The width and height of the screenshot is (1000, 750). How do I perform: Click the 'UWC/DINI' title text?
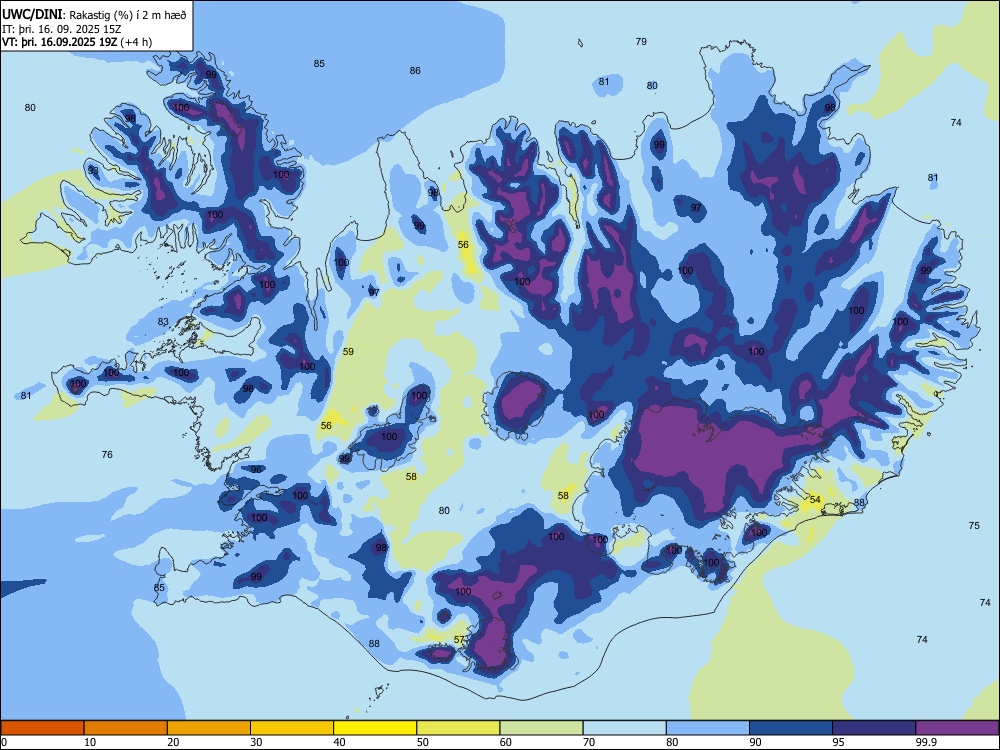pyautogui.click(x=33, y=15)
